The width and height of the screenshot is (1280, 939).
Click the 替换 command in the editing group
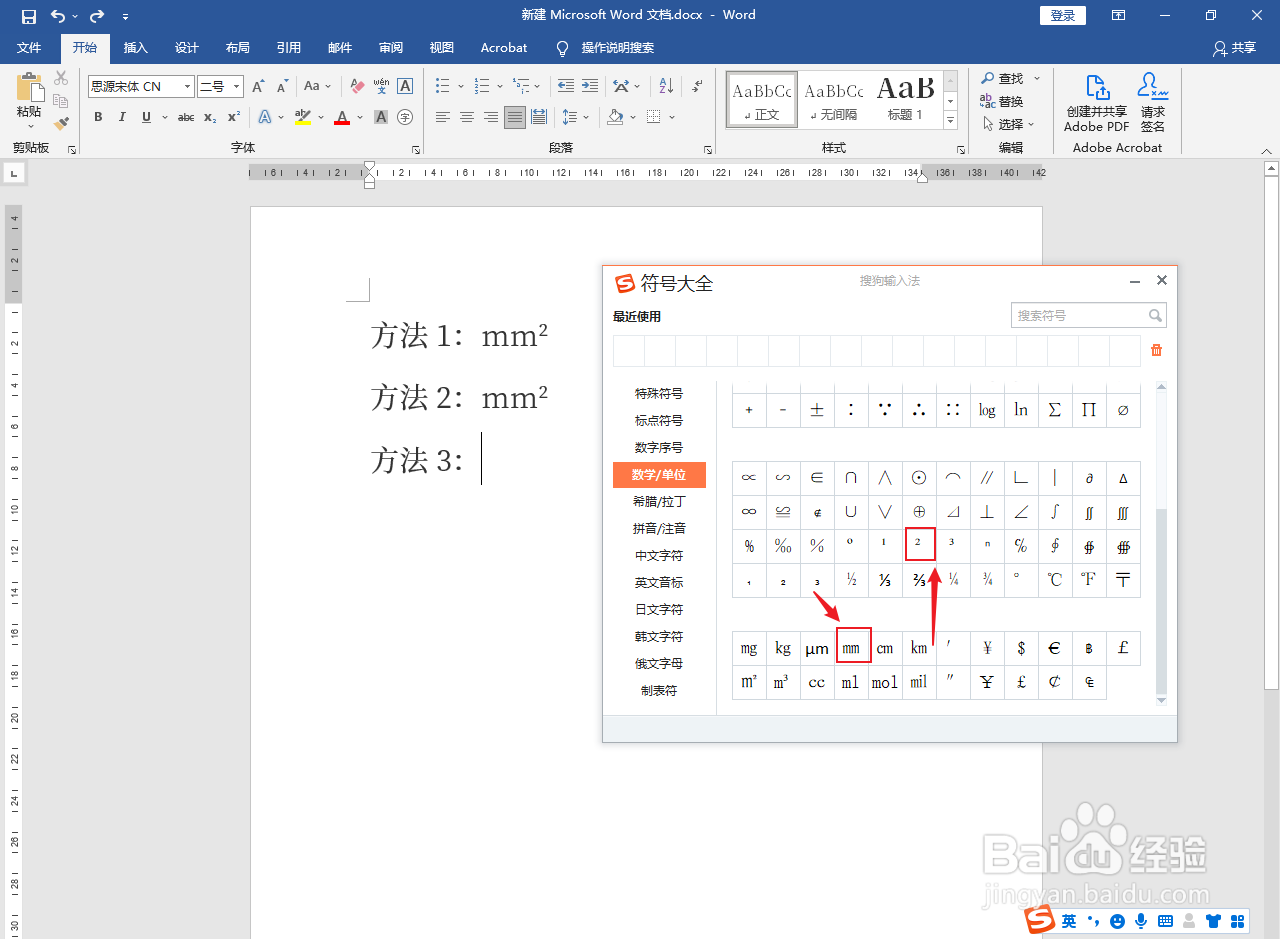(x=1009, y=101)
